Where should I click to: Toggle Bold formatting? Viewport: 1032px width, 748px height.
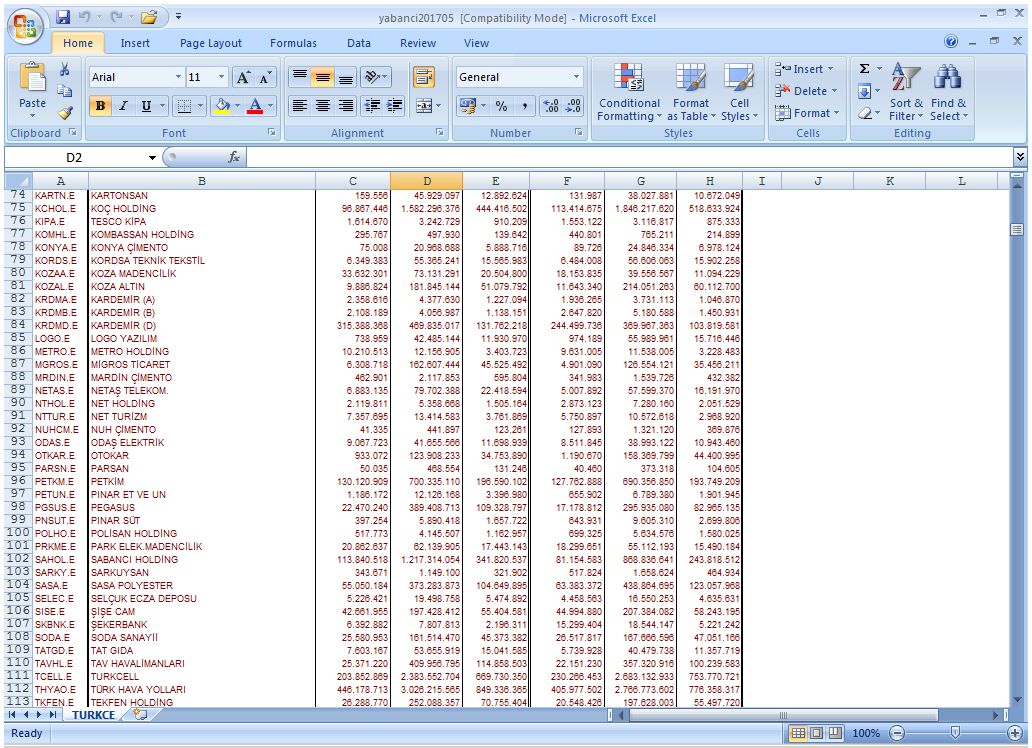(x=100, y=106)
